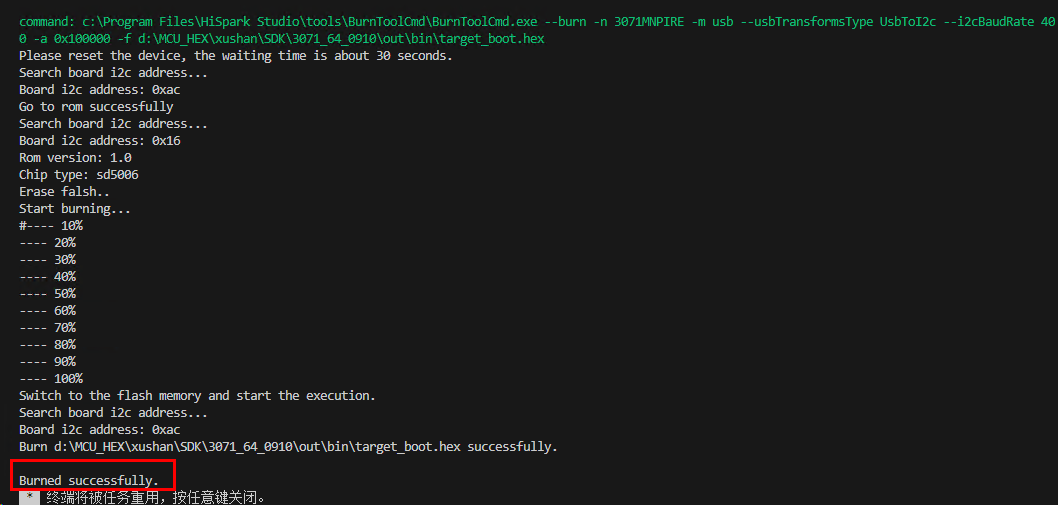
Task: Click 'Switch to the flash memory' line
Action: tap(197, 396)
